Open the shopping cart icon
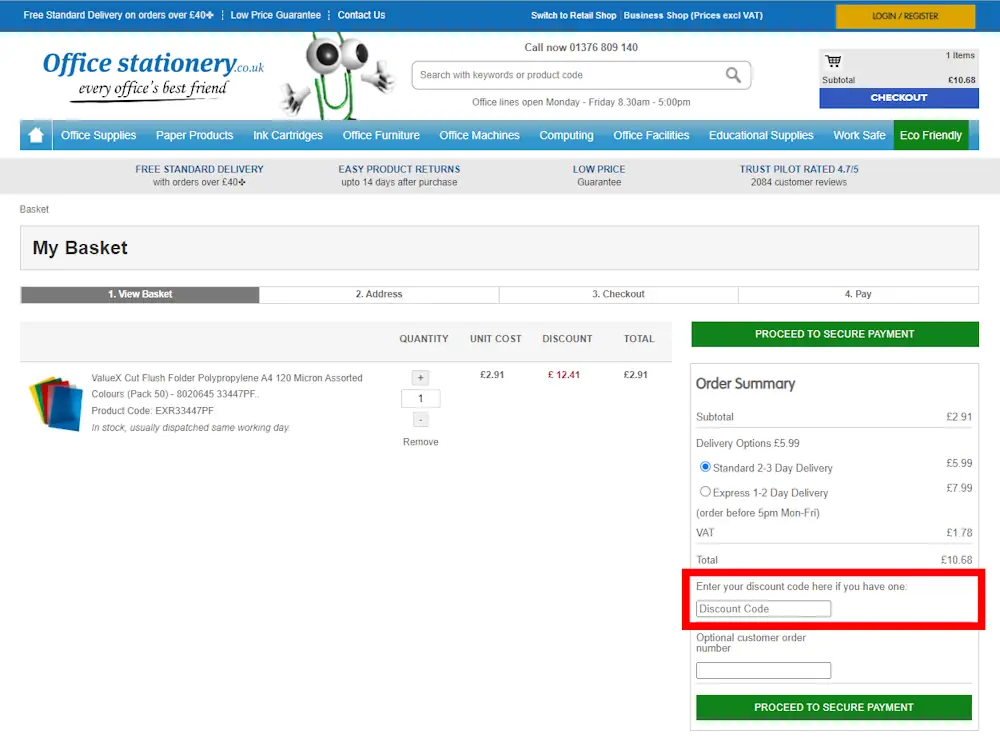1000x738 pixels. point(833,61)
